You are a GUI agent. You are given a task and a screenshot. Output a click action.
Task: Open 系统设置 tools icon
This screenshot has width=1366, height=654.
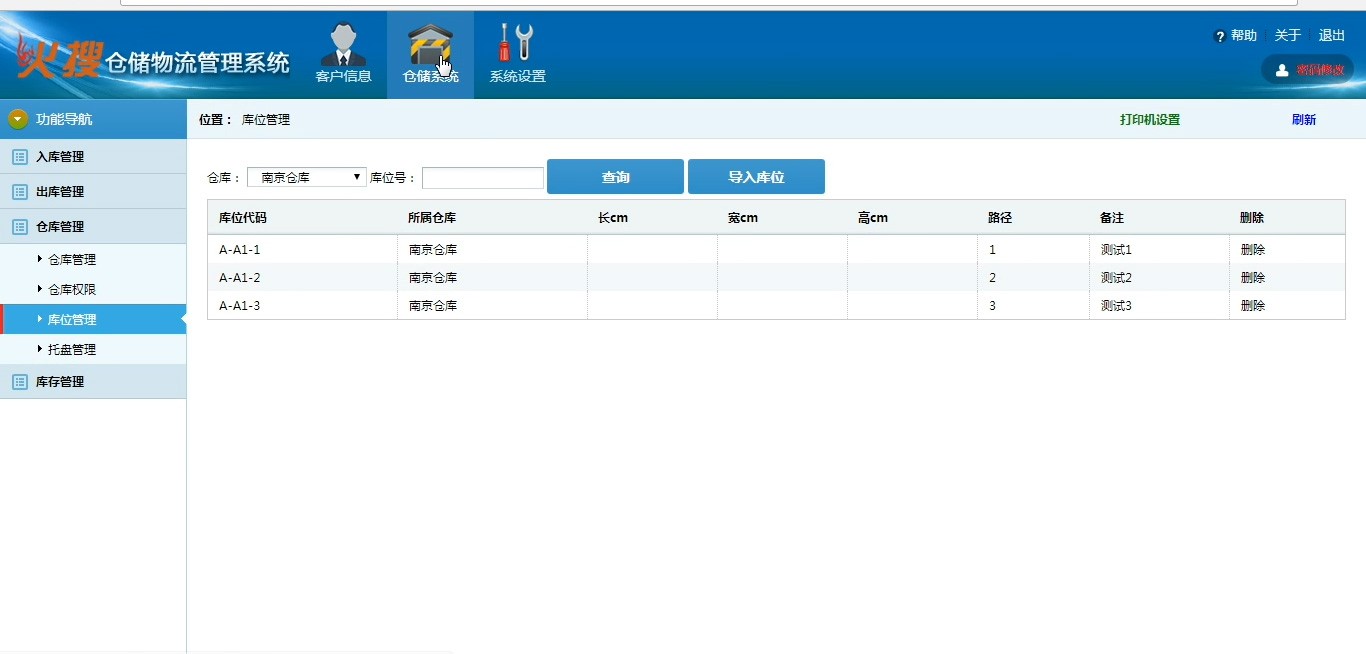[517, 43]
